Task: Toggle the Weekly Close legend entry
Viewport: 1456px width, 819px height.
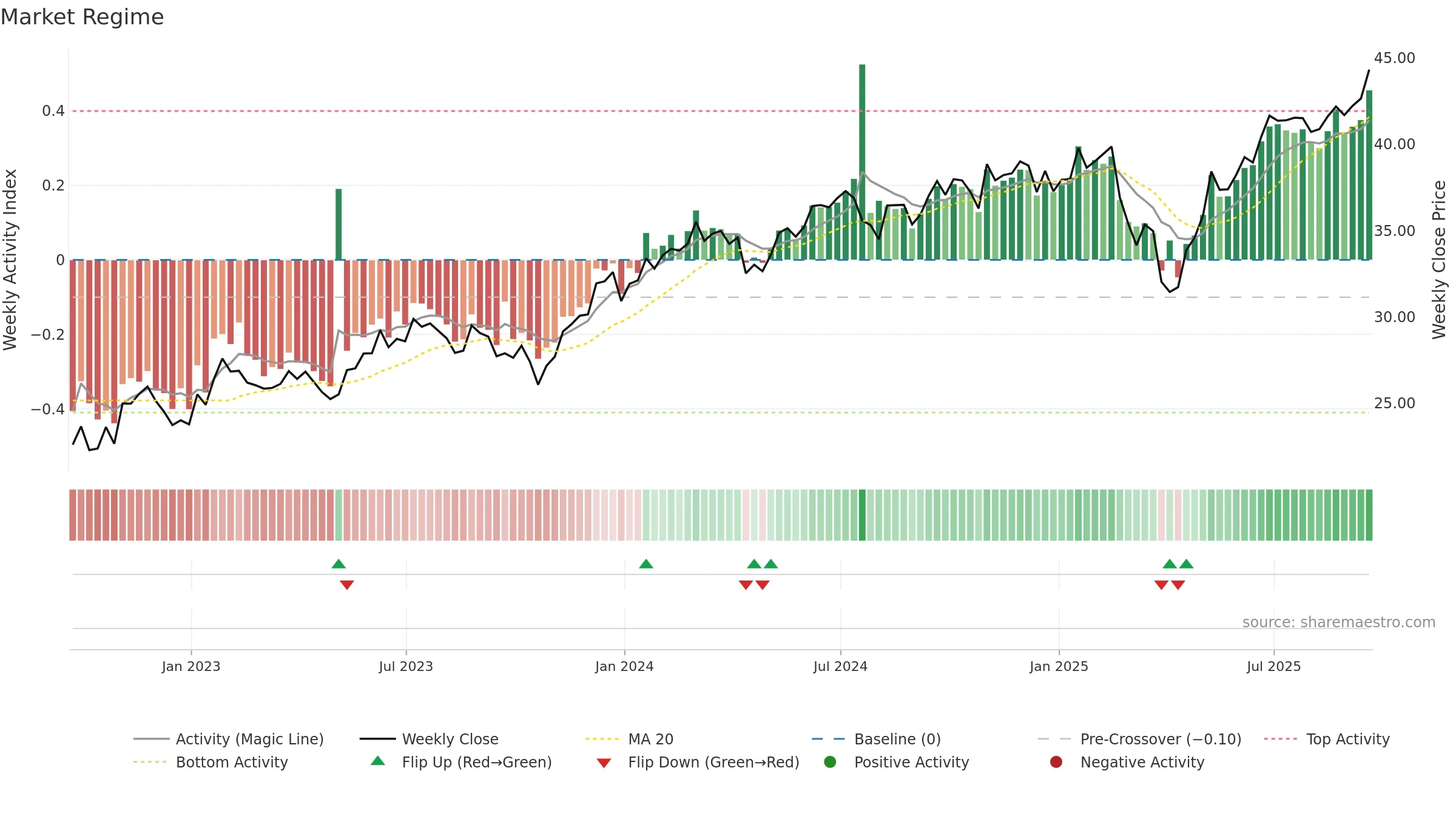Action: coord(429,739)
